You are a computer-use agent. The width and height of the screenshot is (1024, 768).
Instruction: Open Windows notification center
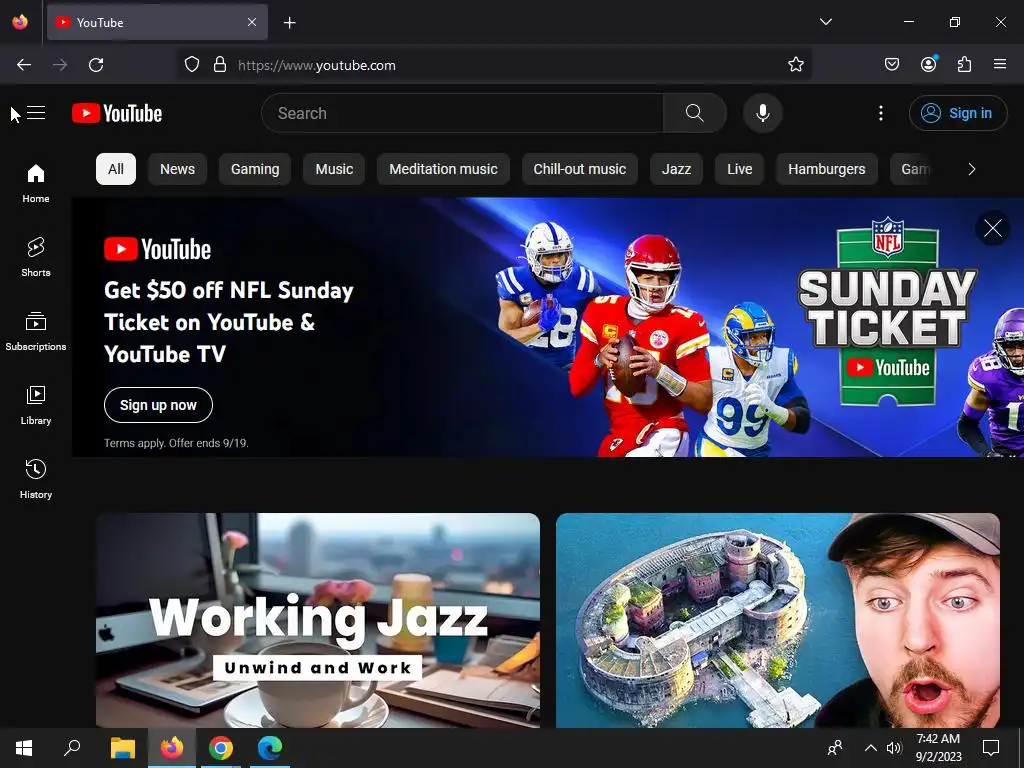[x=991, y=748]
